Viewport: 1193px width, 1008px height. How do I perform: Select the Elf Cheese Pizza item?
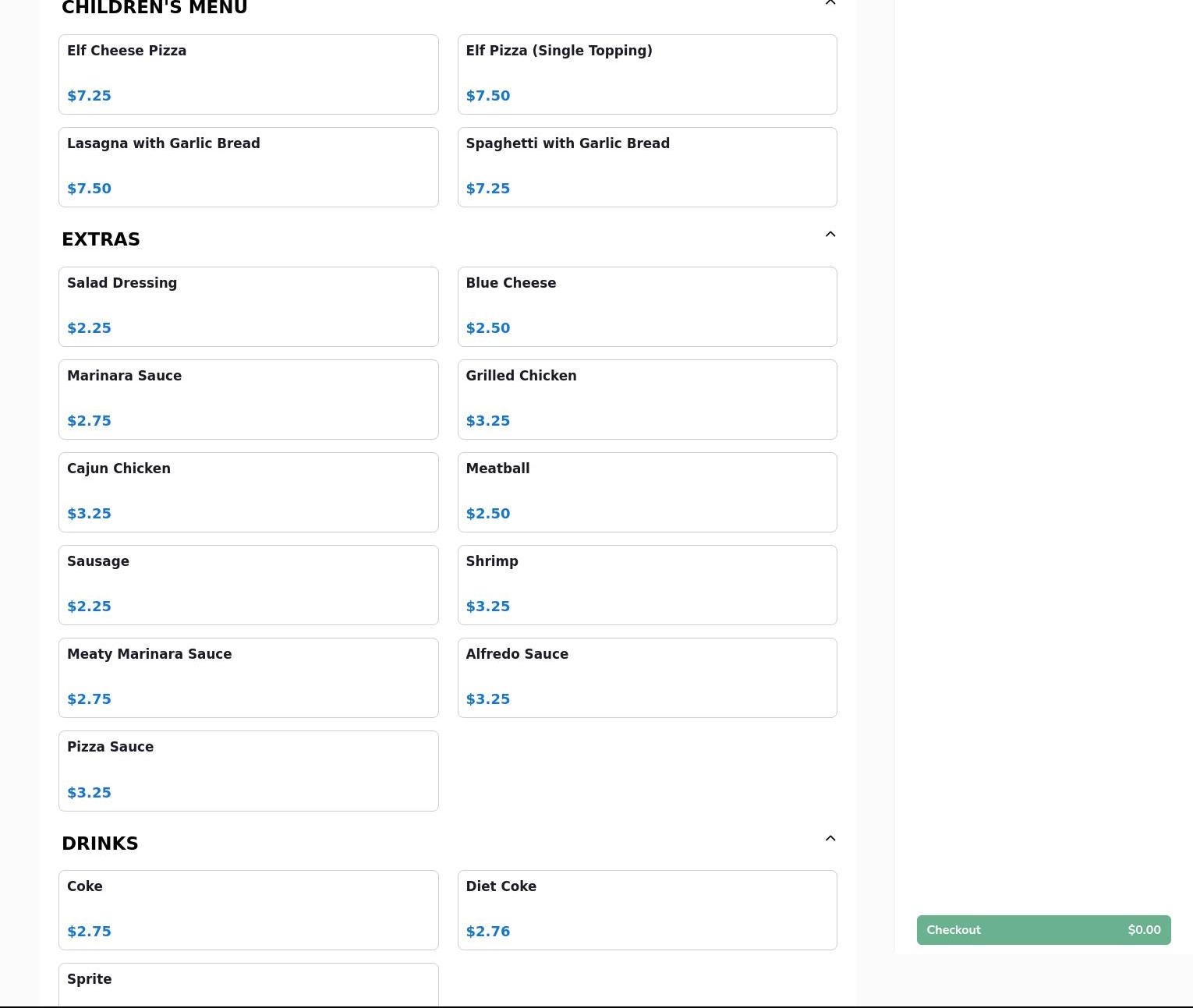(248, 74)
